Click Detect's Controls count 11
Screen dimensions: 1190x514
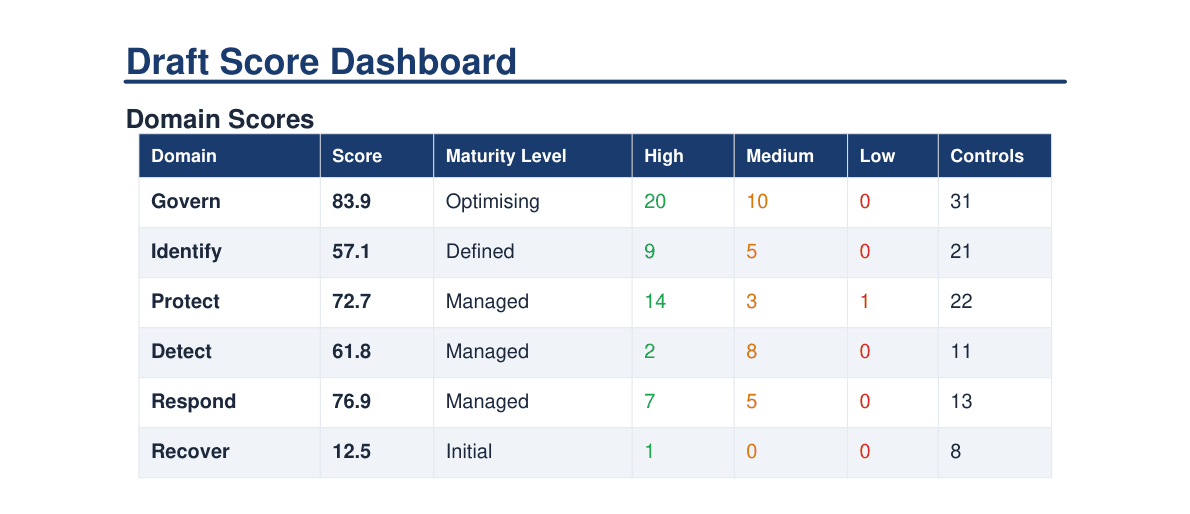pos(961,352)
